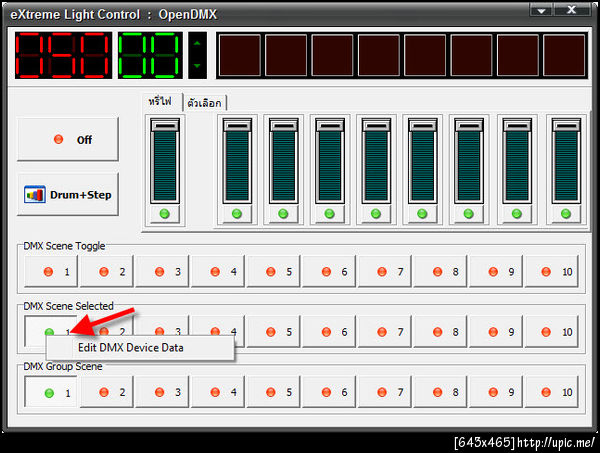Viewport: 600px width, 453px height.
Task: Toggle the green LED under the master fader
Action: [165, 214]
